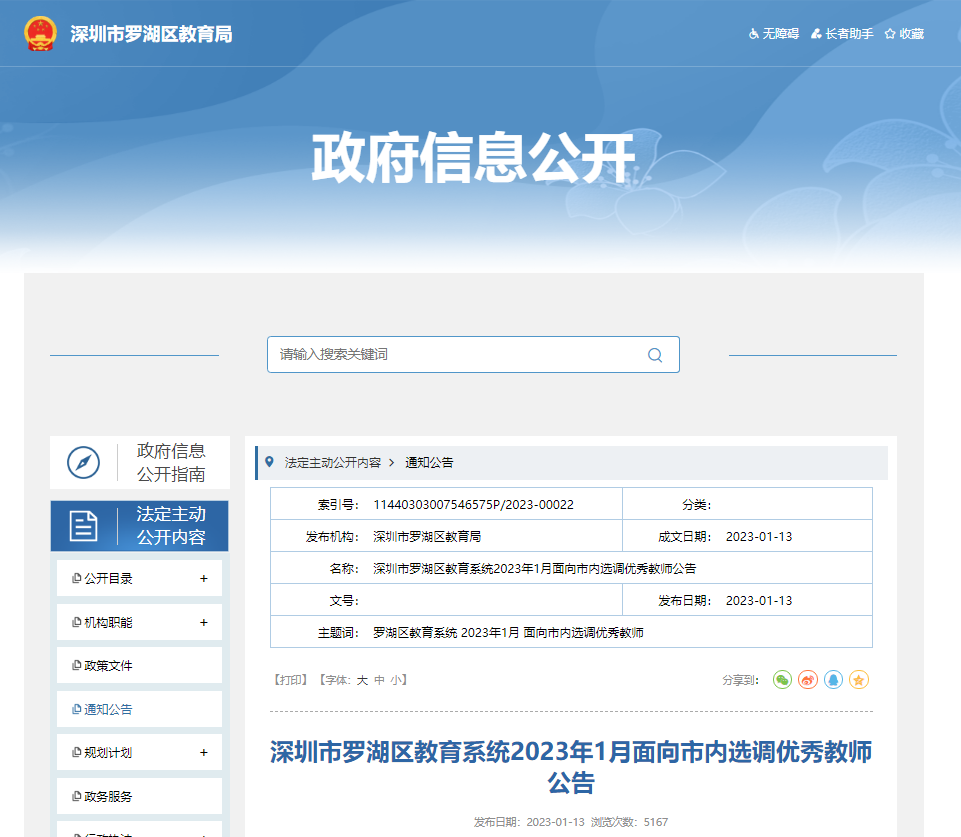
Task: Open the 通知公告 sidebar item
Action: [140, 710]
